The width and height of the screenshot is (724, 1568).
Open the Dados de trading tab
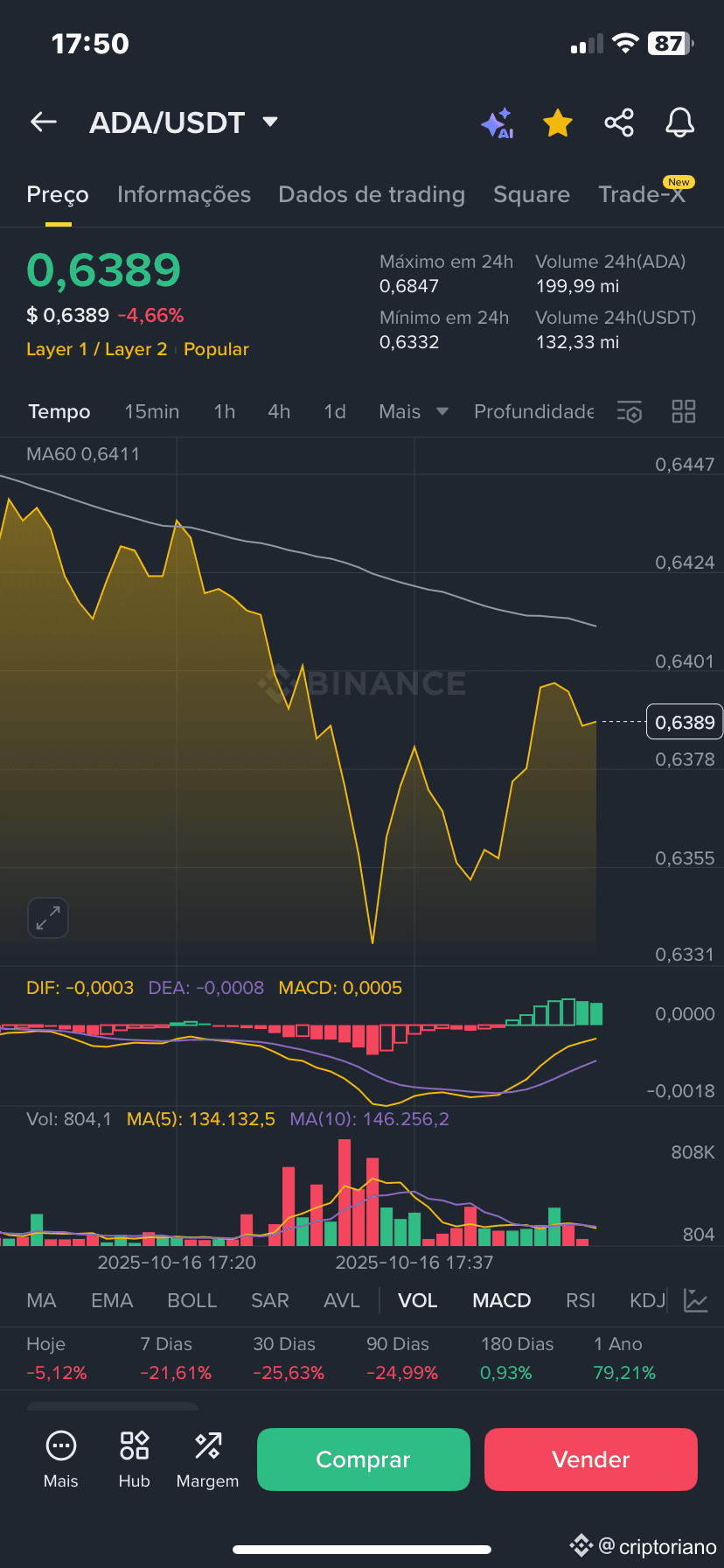pos(372,194)
